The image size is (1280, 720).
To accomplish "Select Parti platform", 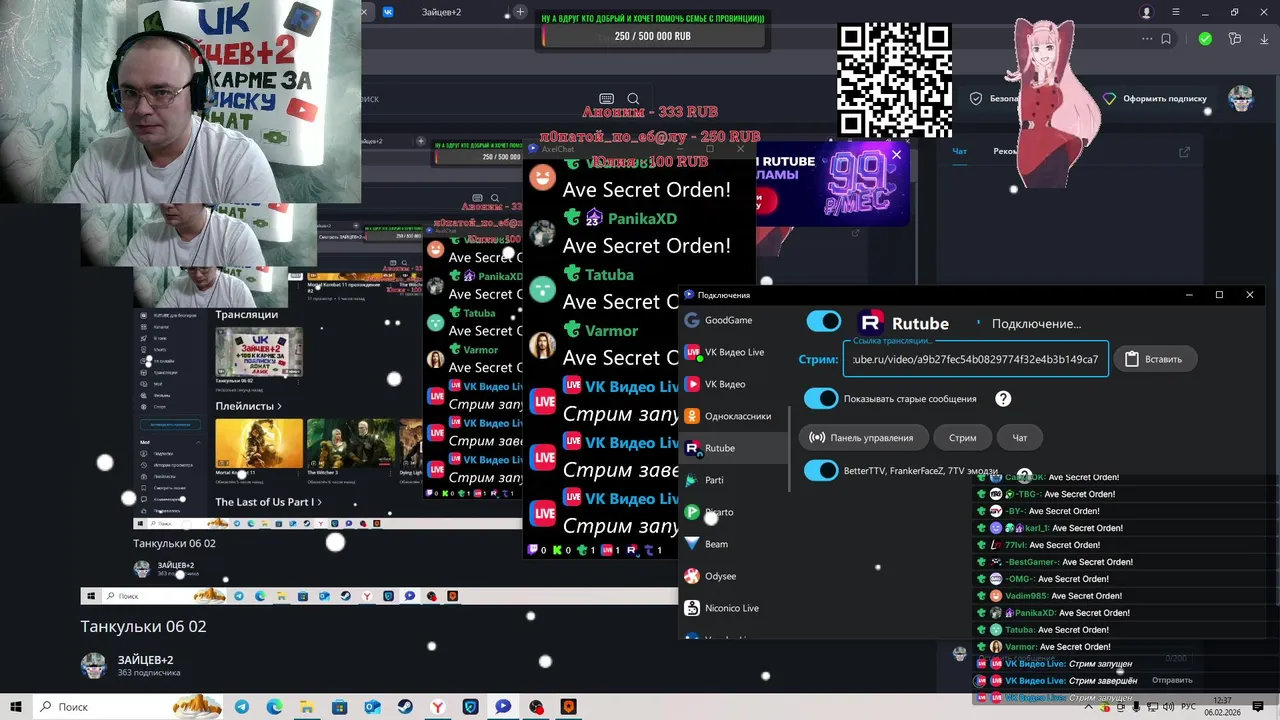I will point(733,480).
